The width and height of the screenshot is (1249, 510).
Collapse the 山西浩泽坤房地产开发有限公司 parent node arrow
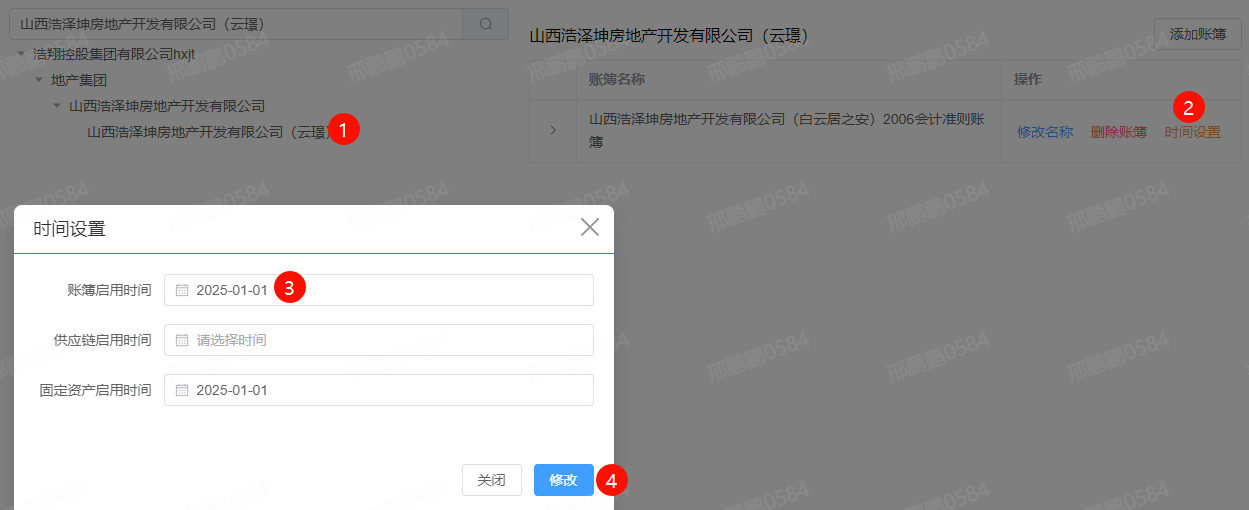(x=57, y=106)
